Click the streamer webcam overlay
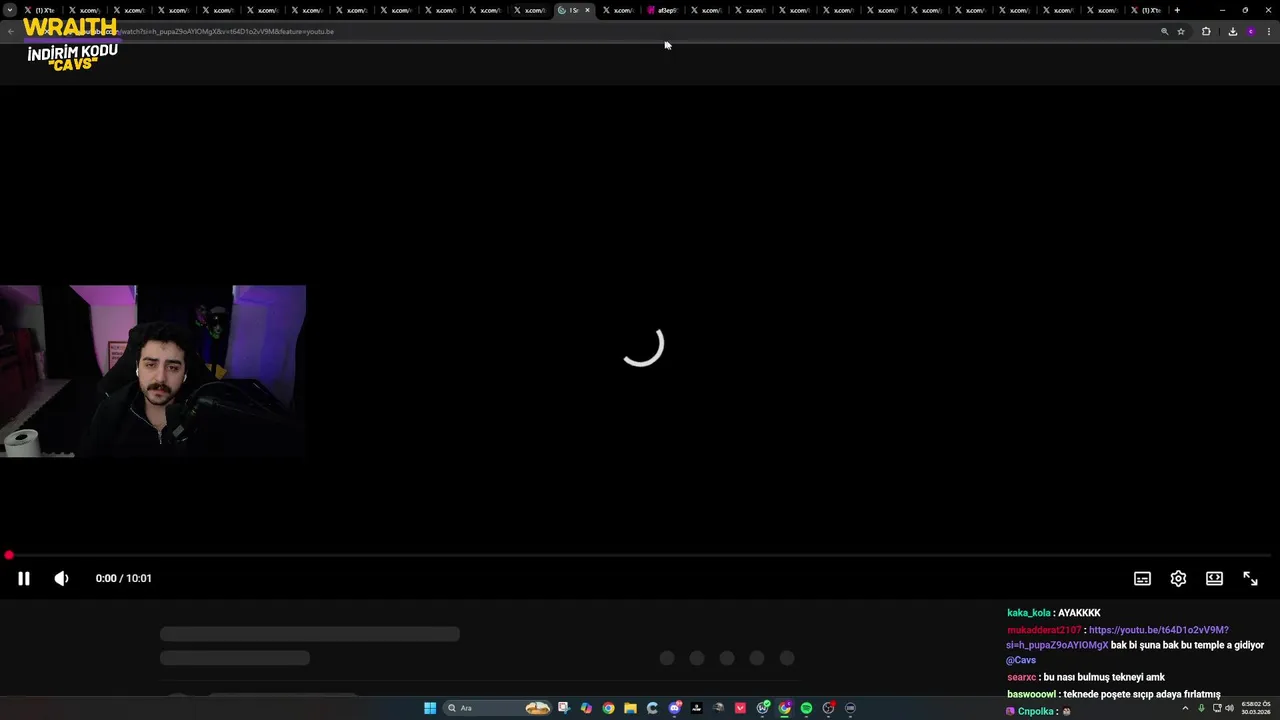 click(153, 371)
